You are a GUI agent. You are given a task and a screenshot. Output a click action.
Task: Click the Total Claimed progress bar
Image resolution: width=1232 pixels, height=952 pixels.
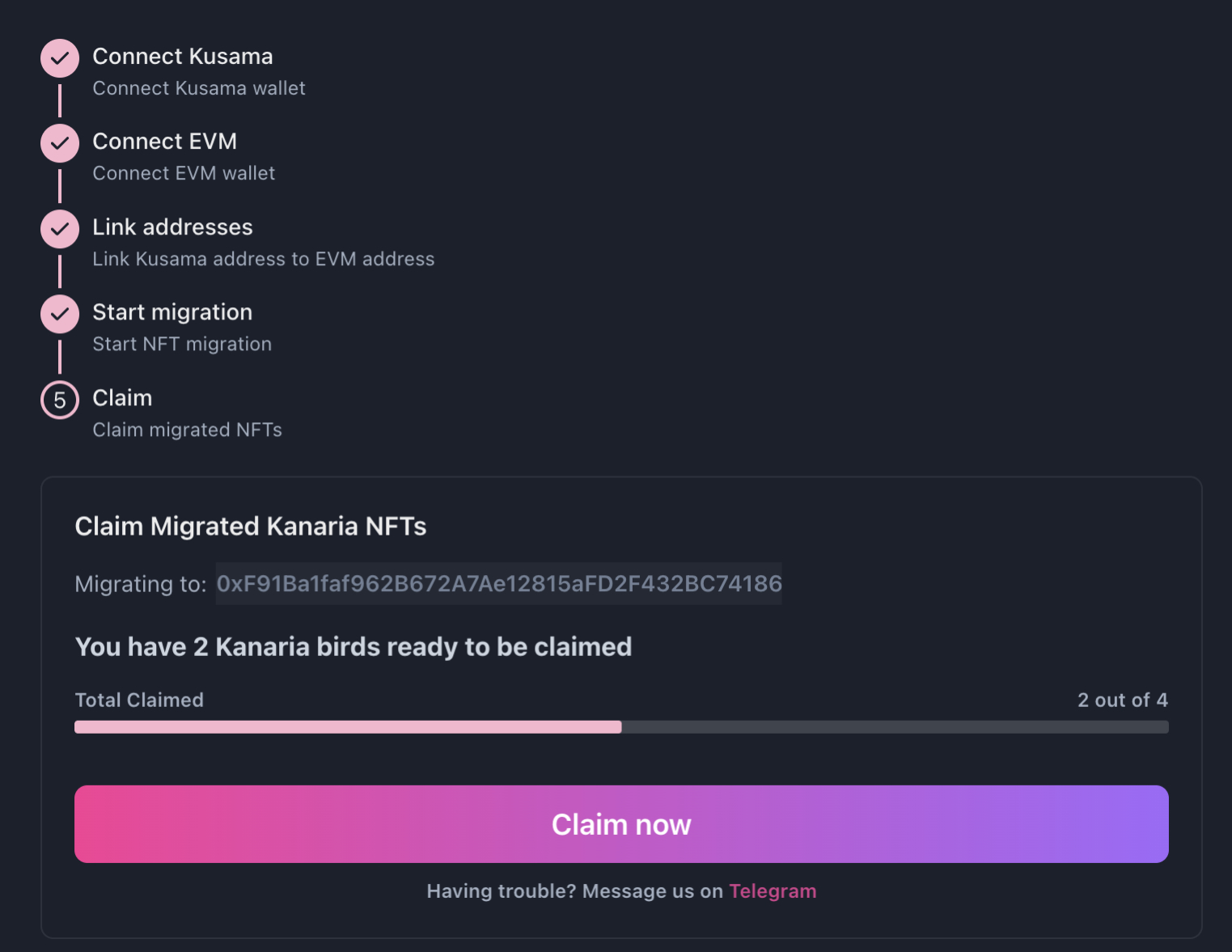(x=621, y=727)
